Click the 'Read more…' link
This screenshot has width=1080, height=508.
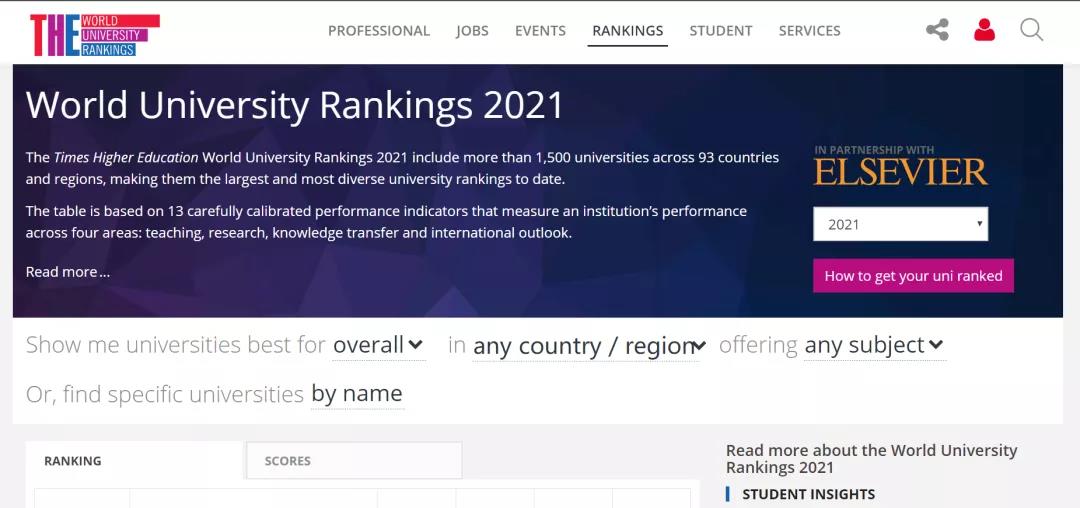click(68, 272)
